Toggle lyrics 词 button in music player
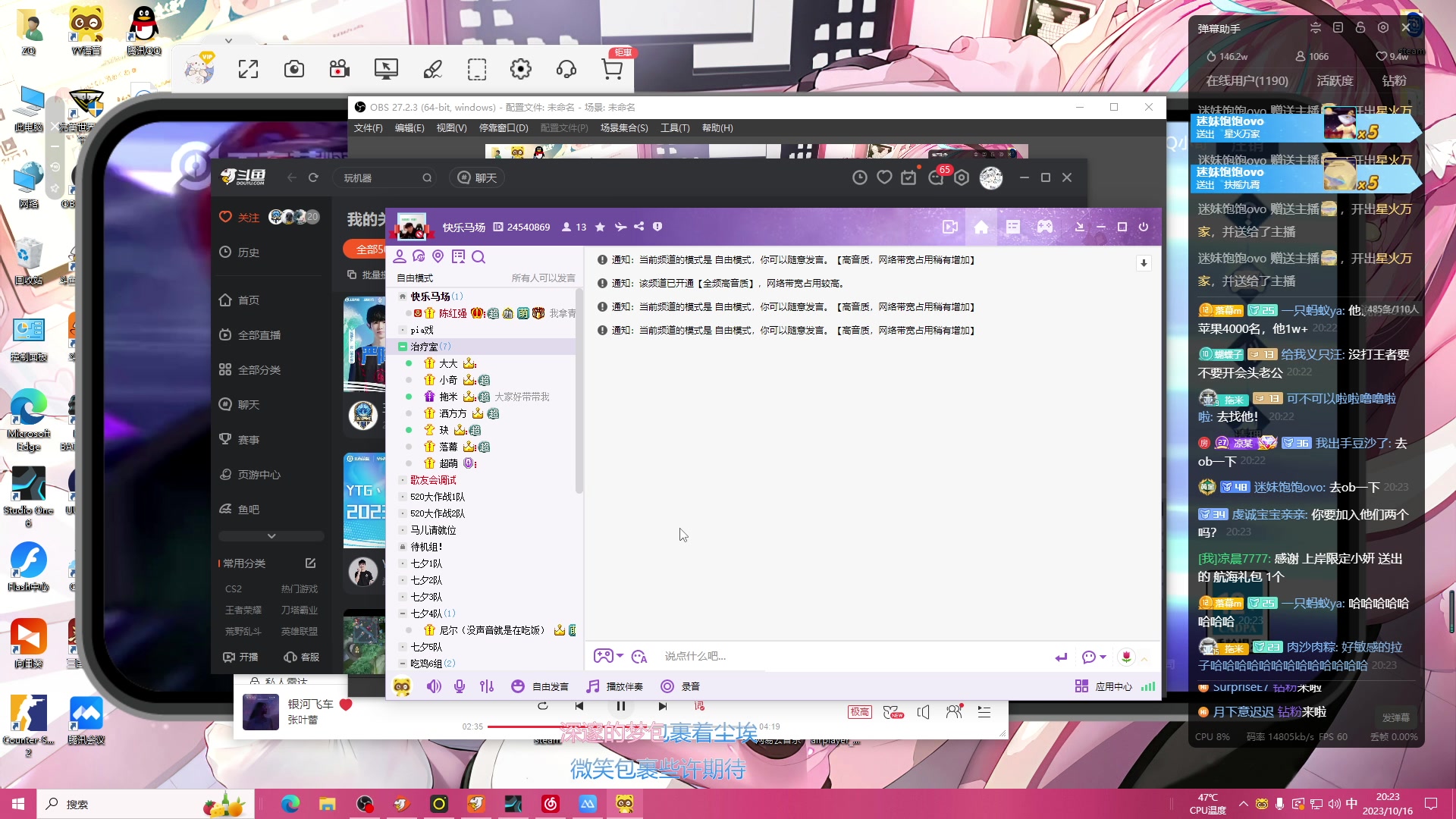The height and width of the screenshot is (819, 1456). pyautogui.click(x=699, y=706)
